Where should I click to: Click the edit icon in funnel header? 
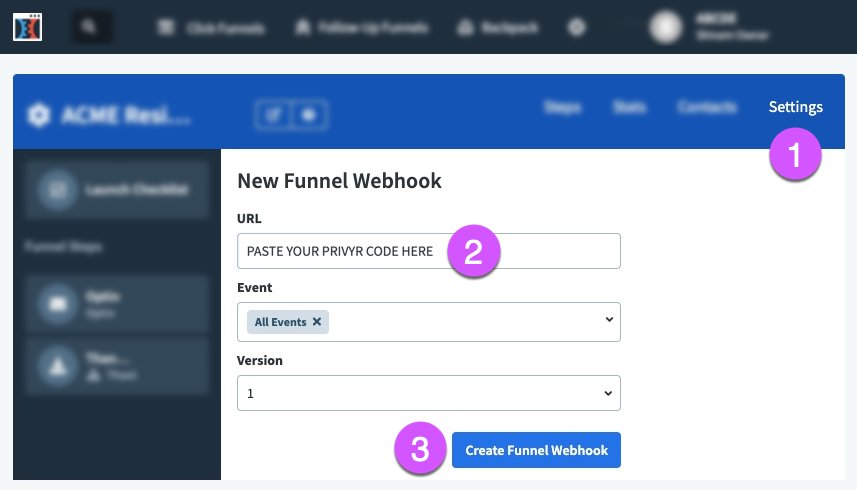272,115
